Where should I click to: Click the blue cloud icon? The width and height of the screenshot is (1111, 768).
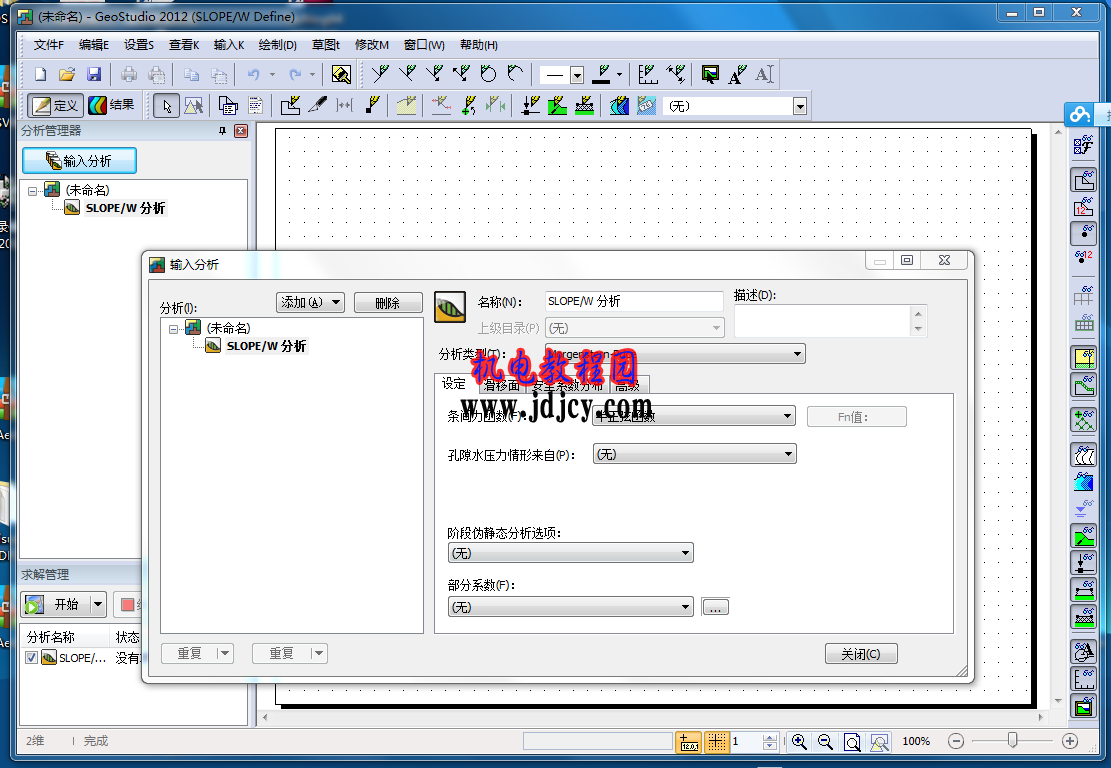coord(1079,114)
